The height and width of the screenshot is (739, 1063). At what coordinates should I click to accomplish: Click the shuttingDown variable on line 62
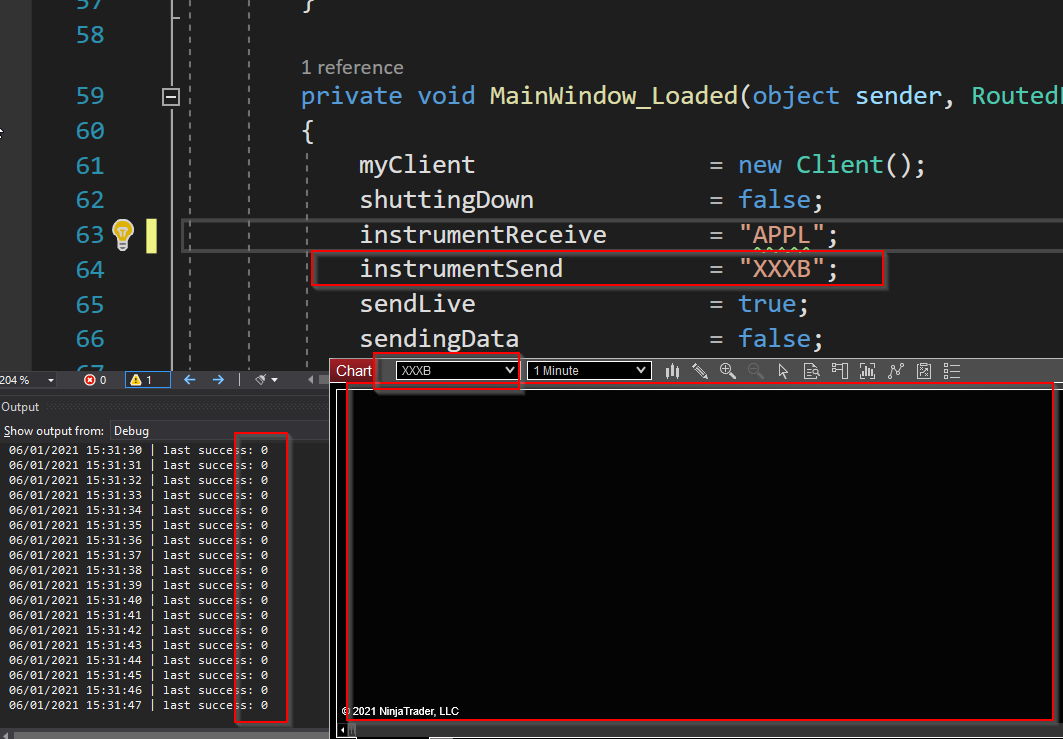[447, 199]
